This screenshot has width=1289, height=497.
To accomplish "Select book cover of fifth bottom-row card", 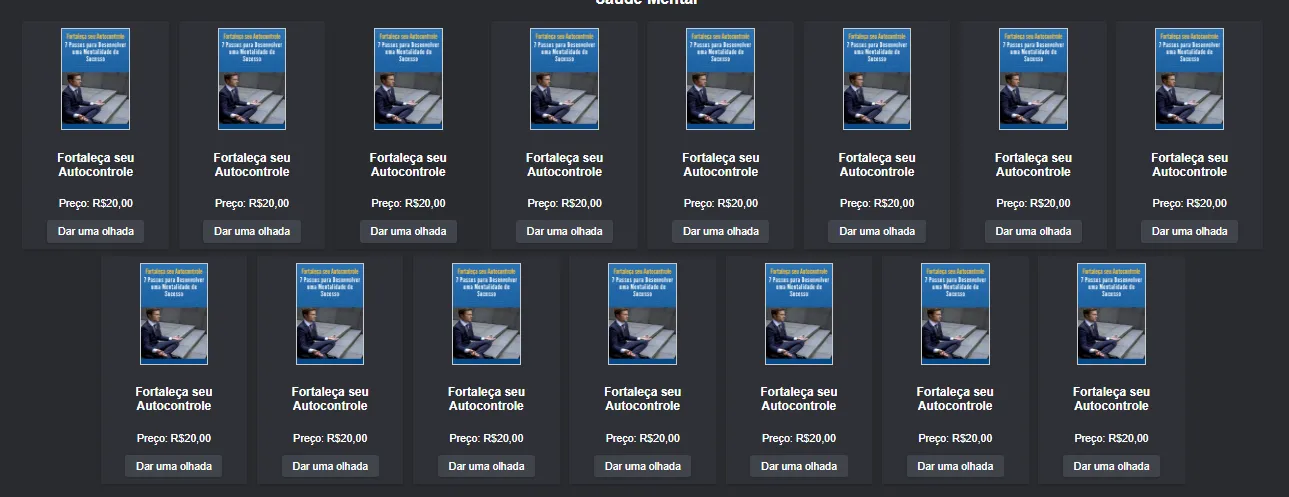I will (799, 314).
